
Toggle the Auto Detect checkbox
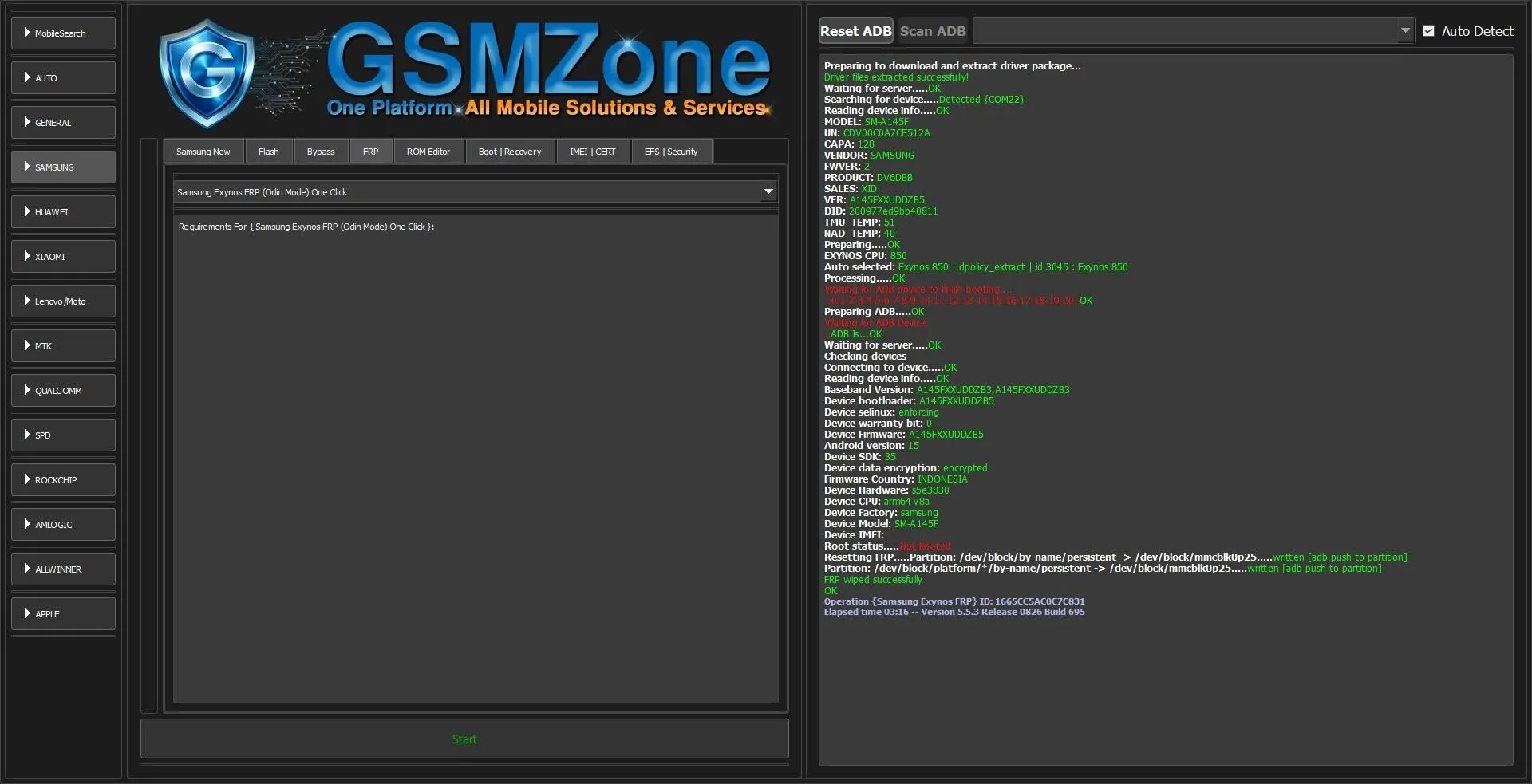tap(1428, 31)
